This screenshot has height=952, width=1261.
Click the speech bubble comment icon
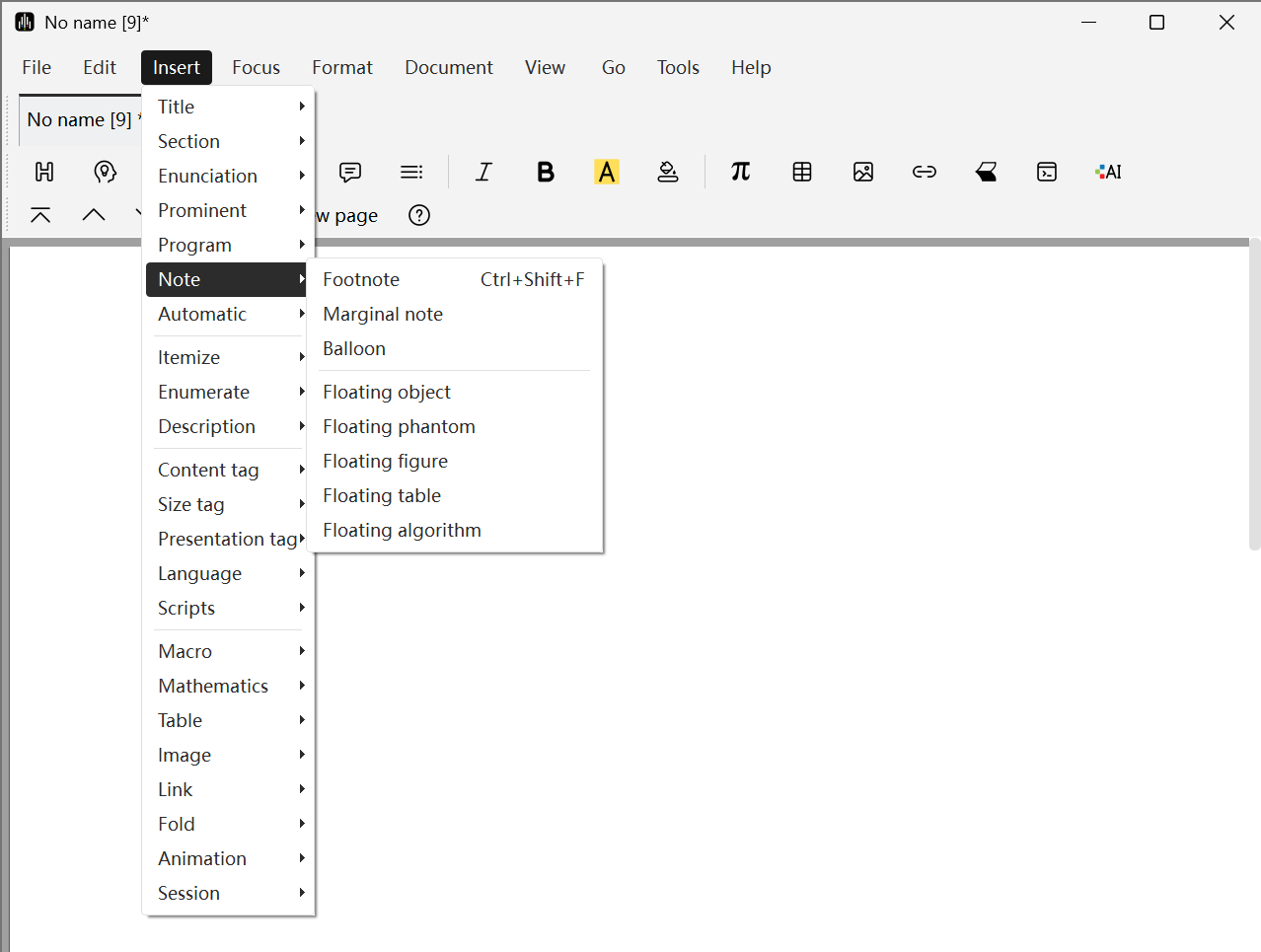tap(350, 172)
